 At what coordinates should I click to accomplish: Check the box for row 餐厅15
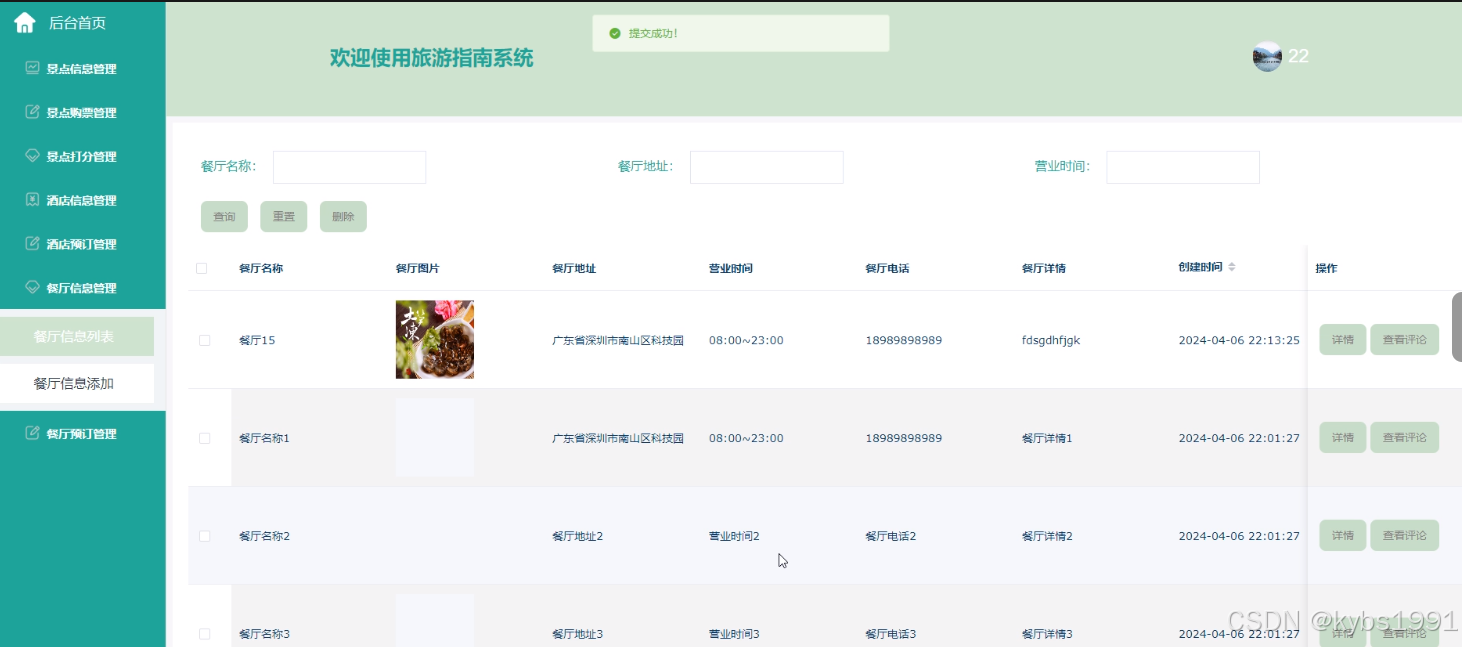(x=204, y=340)
